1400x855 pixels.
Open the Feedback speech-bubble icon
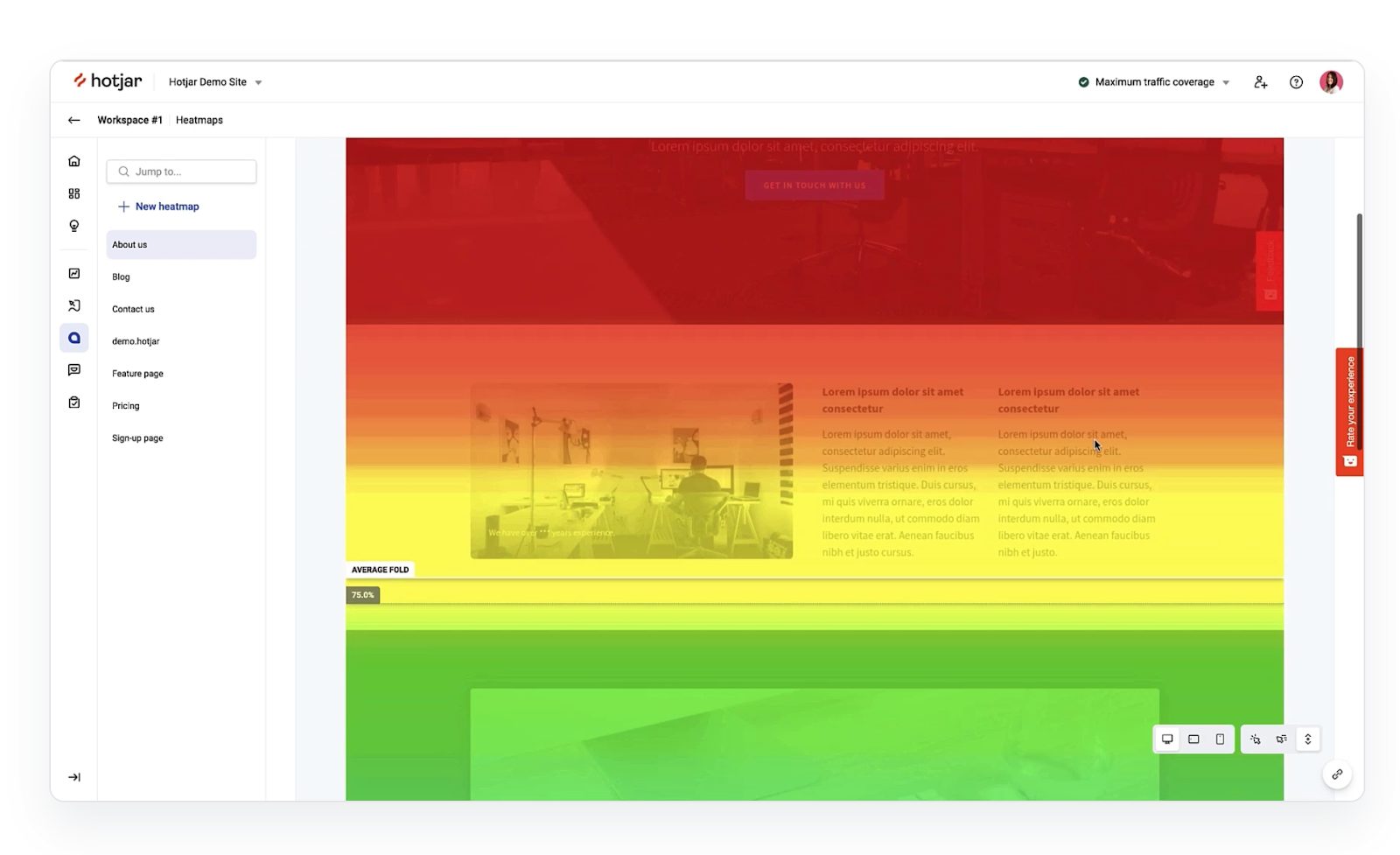74,370
